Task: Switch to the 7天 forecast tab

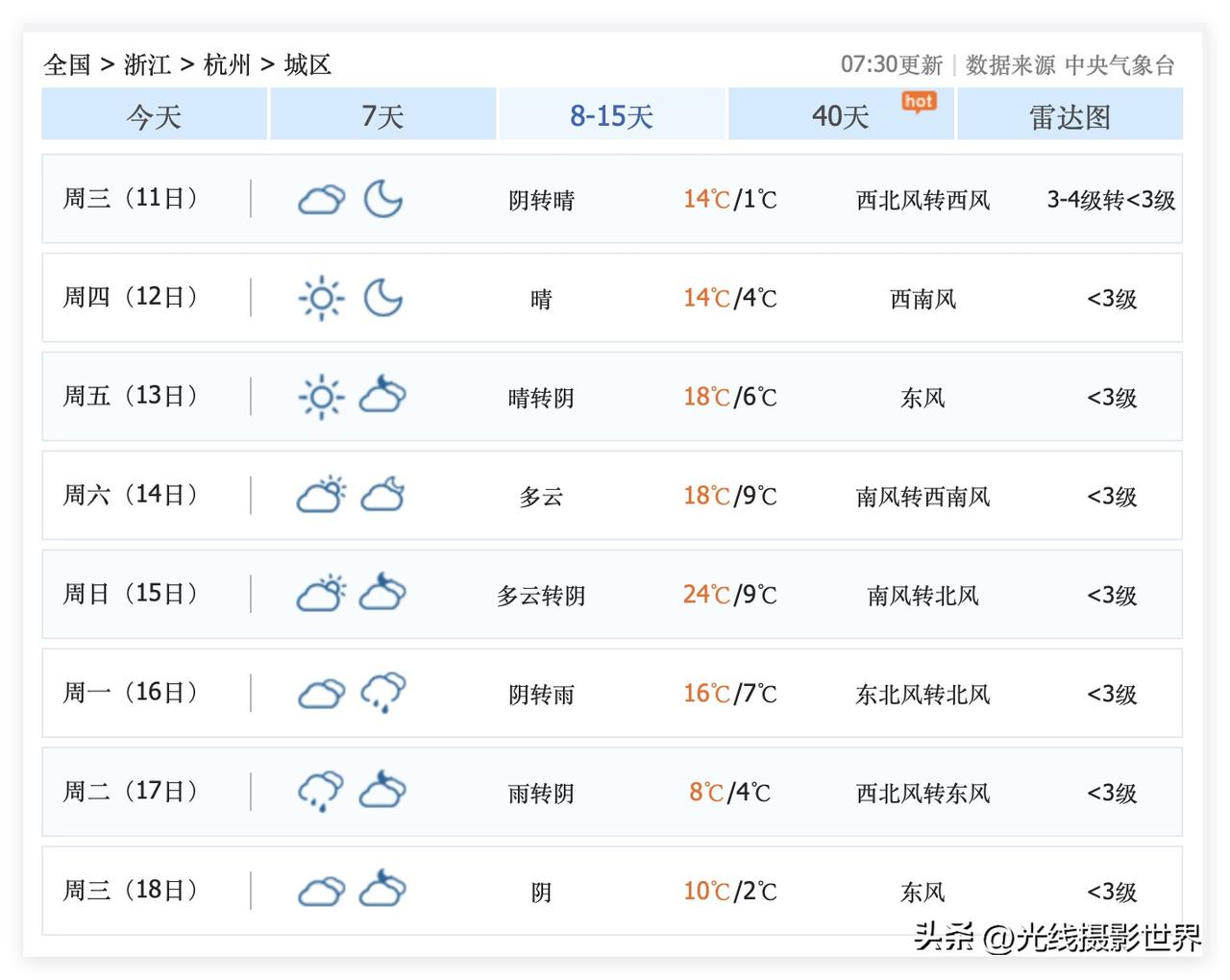Action: click(382, 115)
